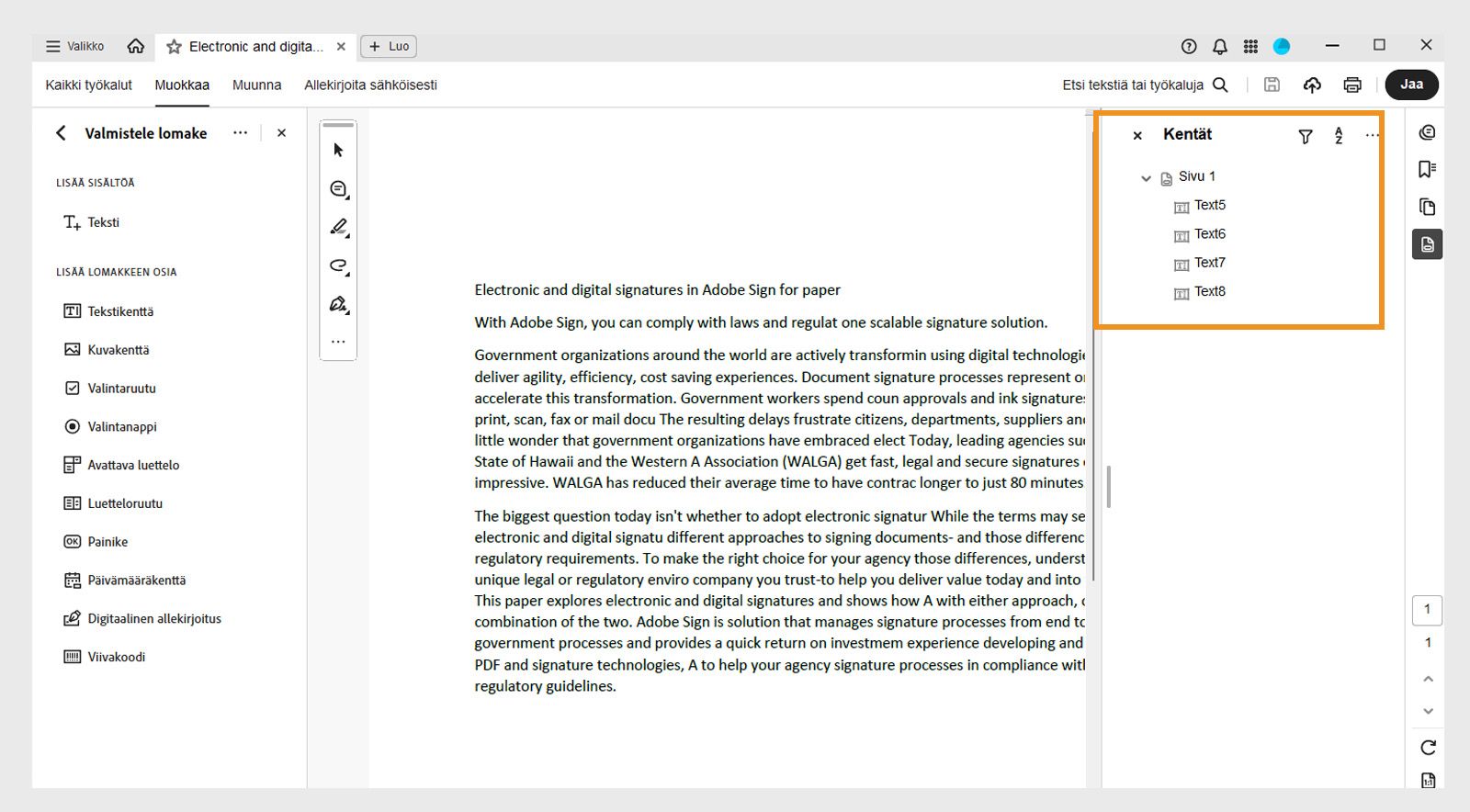
Task: Close the Valmistele lomake panel
Action: click(281, 133)
